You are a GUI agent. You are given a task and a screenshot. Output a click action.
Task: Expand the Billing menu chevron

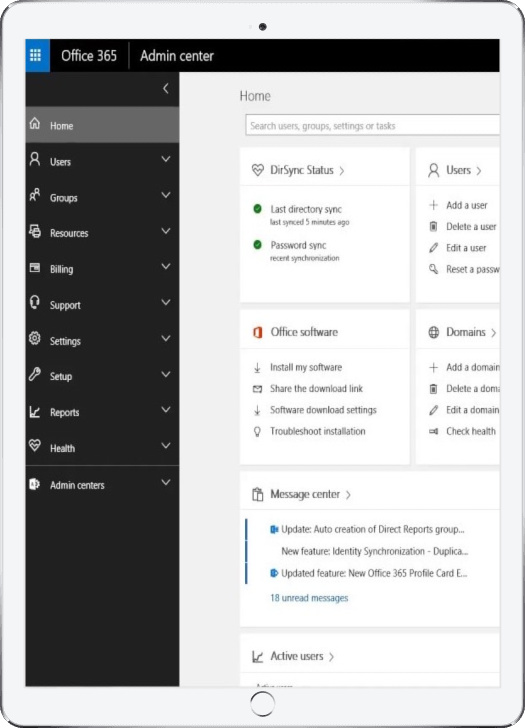(166, 266)
